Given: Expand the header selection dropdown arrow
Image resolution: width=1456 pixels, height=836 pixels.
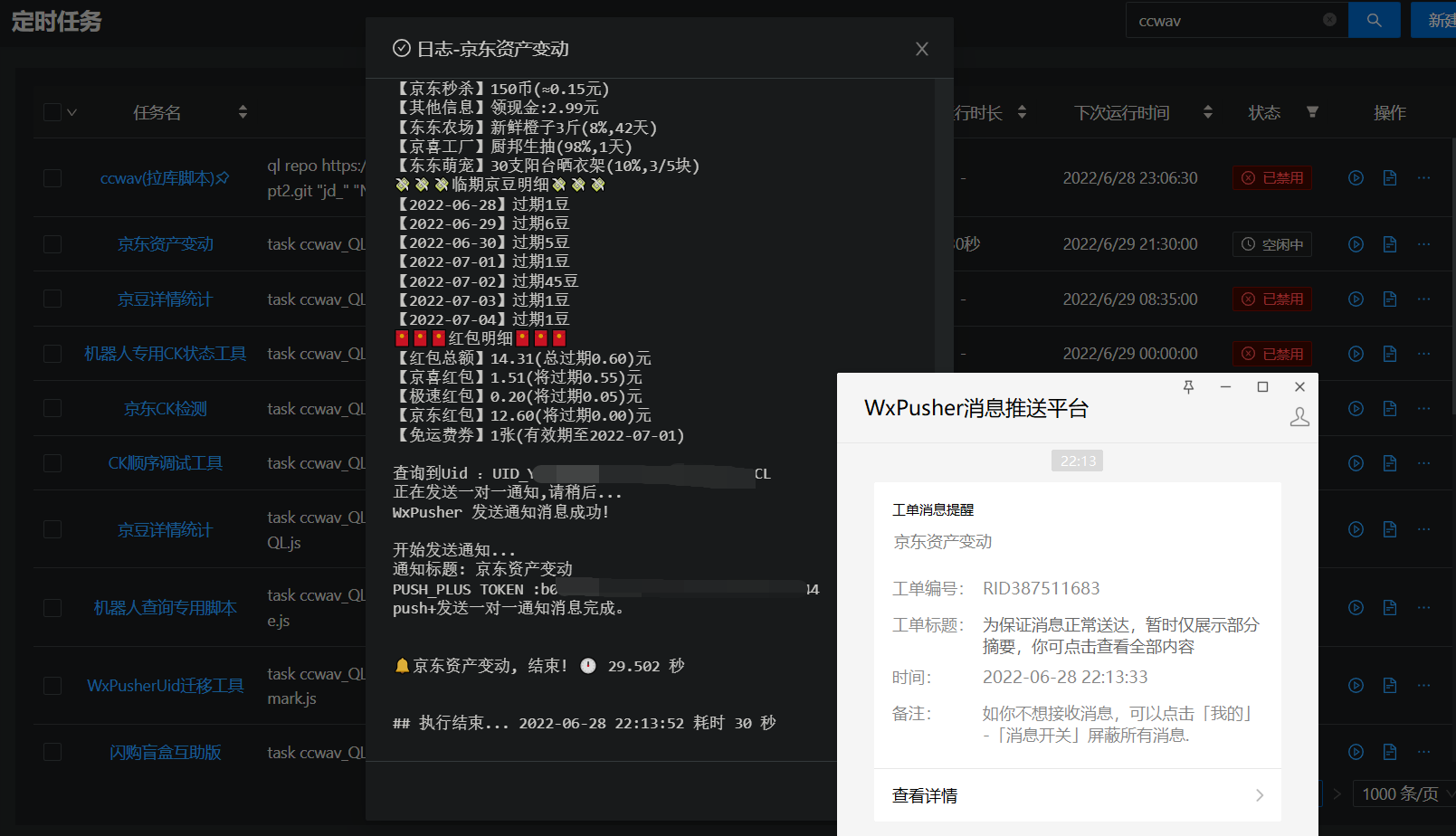Looking at the screenshot, I should (71, 112).
